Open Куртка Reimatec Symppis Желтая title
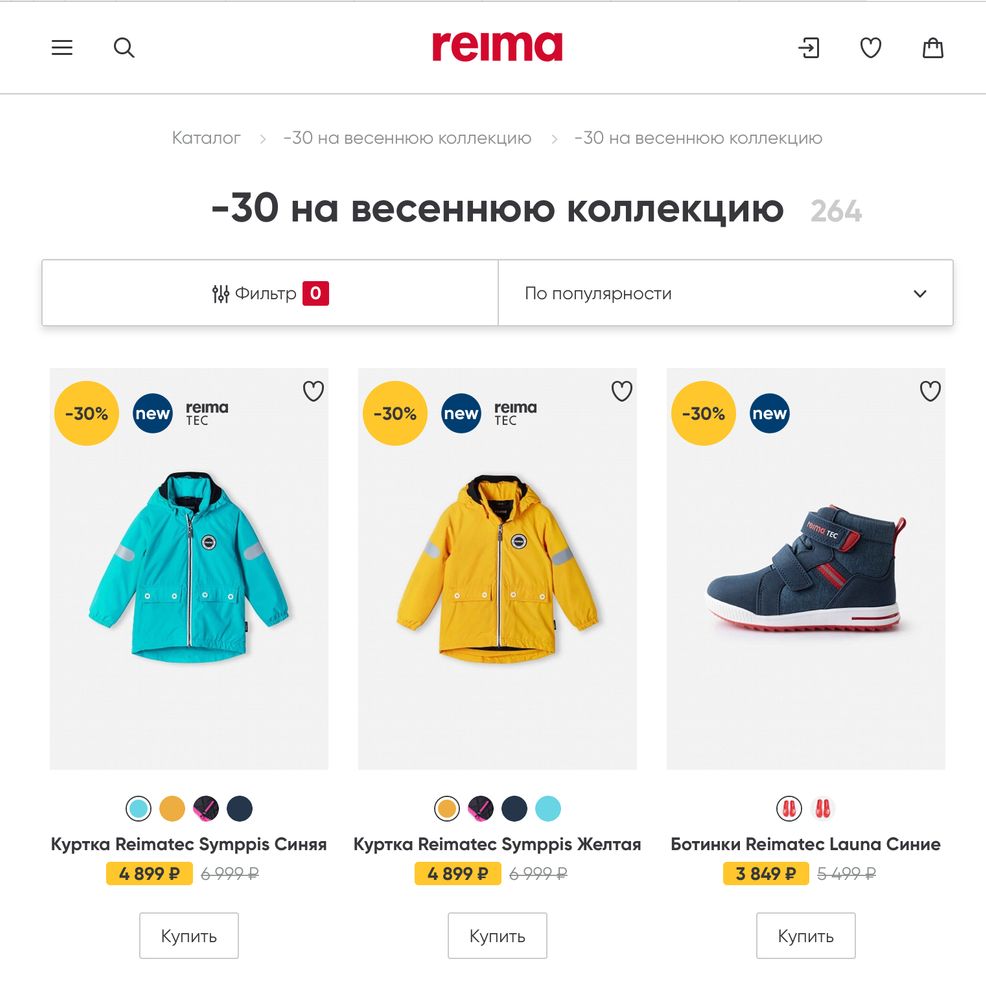 click(497, 844)
